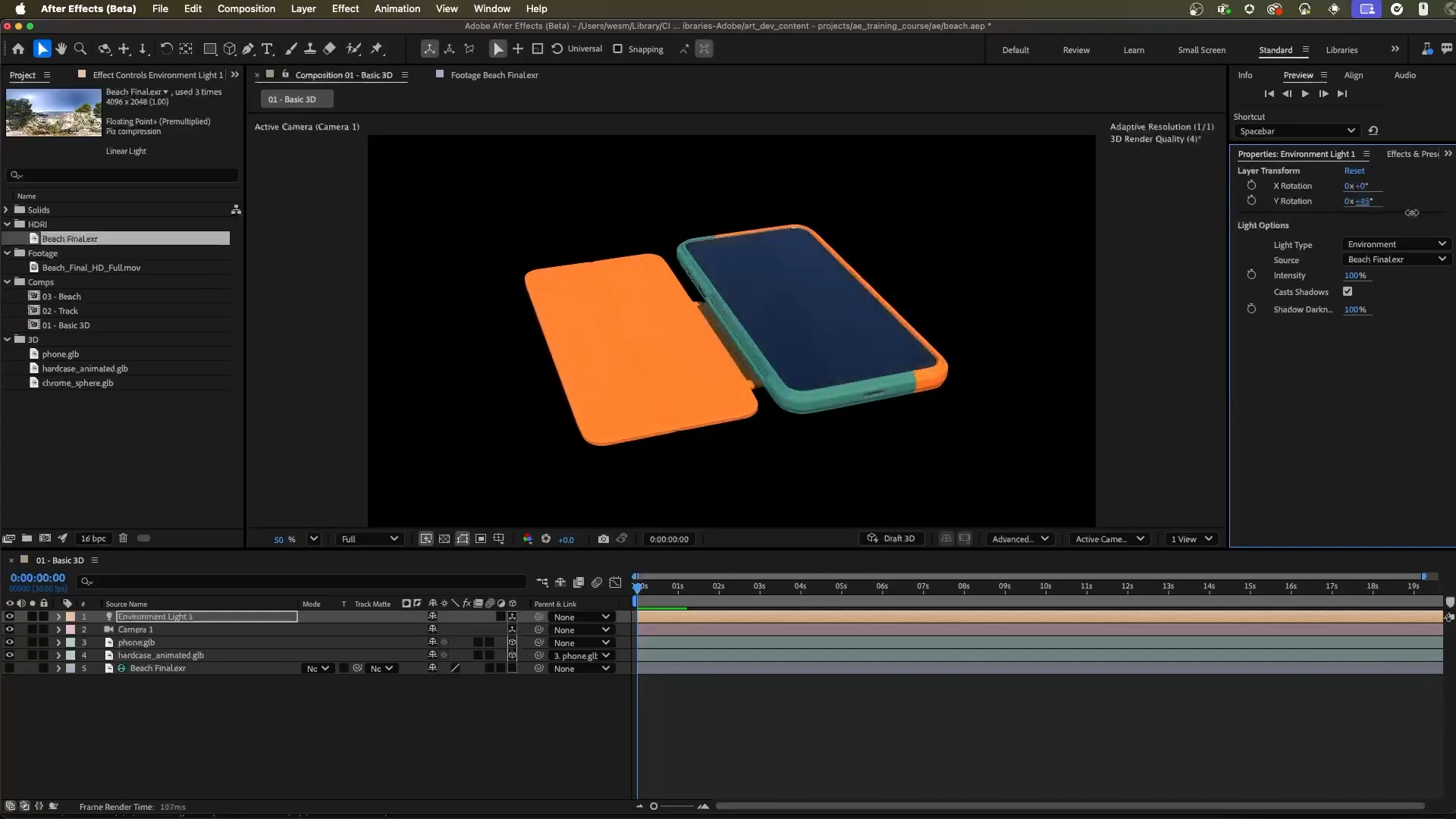
Task: Open the Layer menu
Action: tap(303, 8)
